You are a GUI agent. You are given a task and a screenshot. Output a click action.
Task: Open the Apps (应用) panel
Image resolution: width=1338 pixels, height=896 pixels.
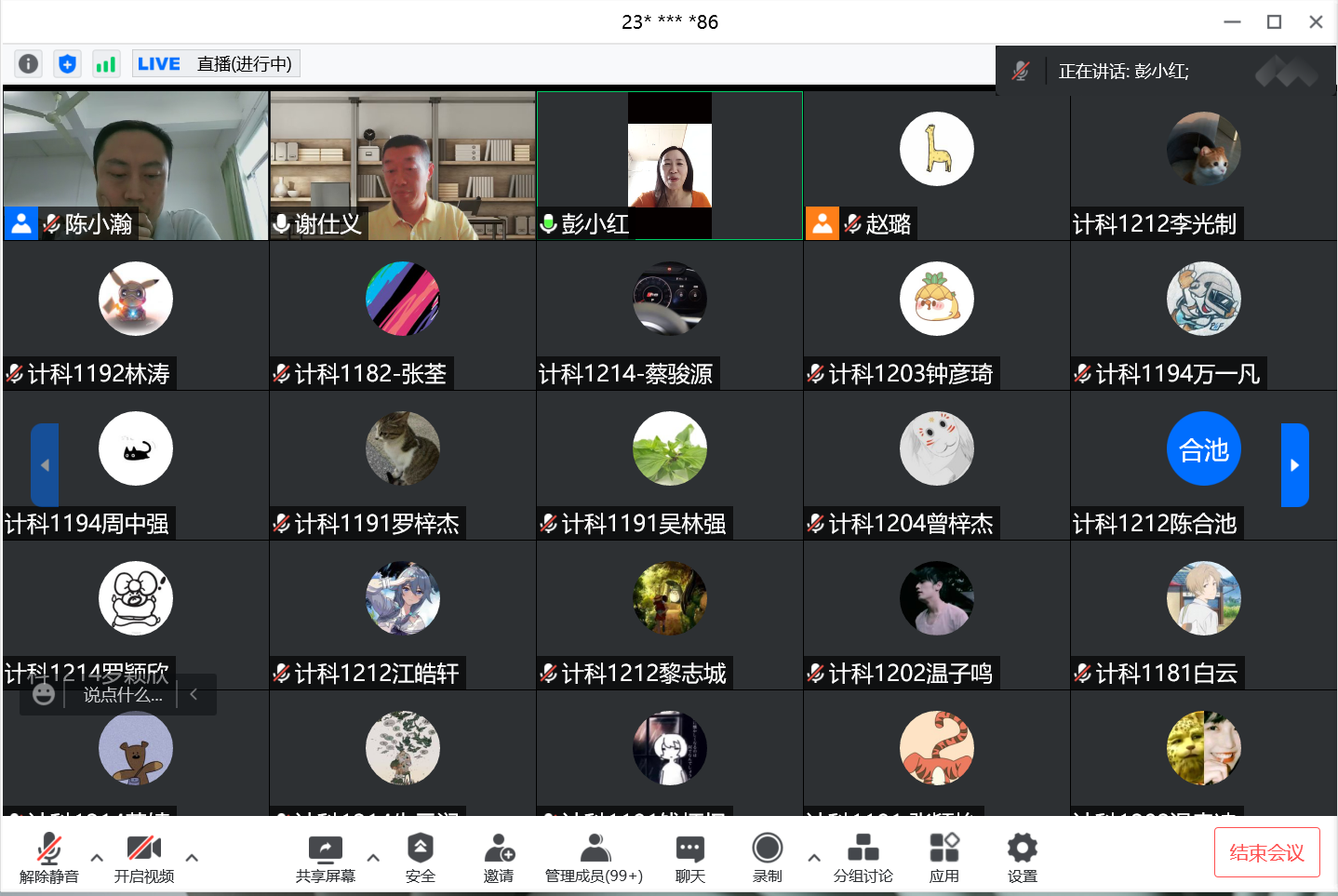pos(943,857)
